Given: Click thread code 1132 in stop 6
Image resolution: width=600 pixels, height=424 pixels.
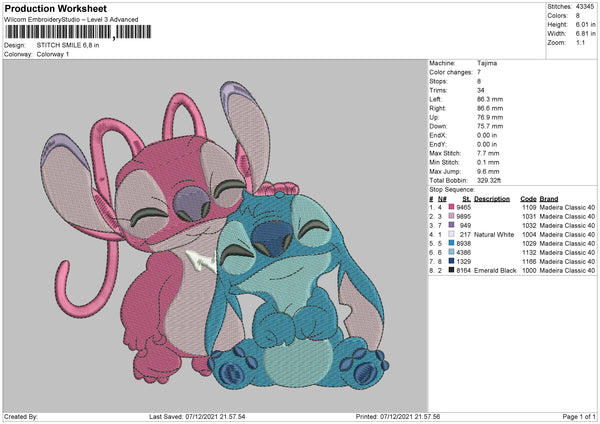Looking at the screenshot, I should (x=529, y=253).
